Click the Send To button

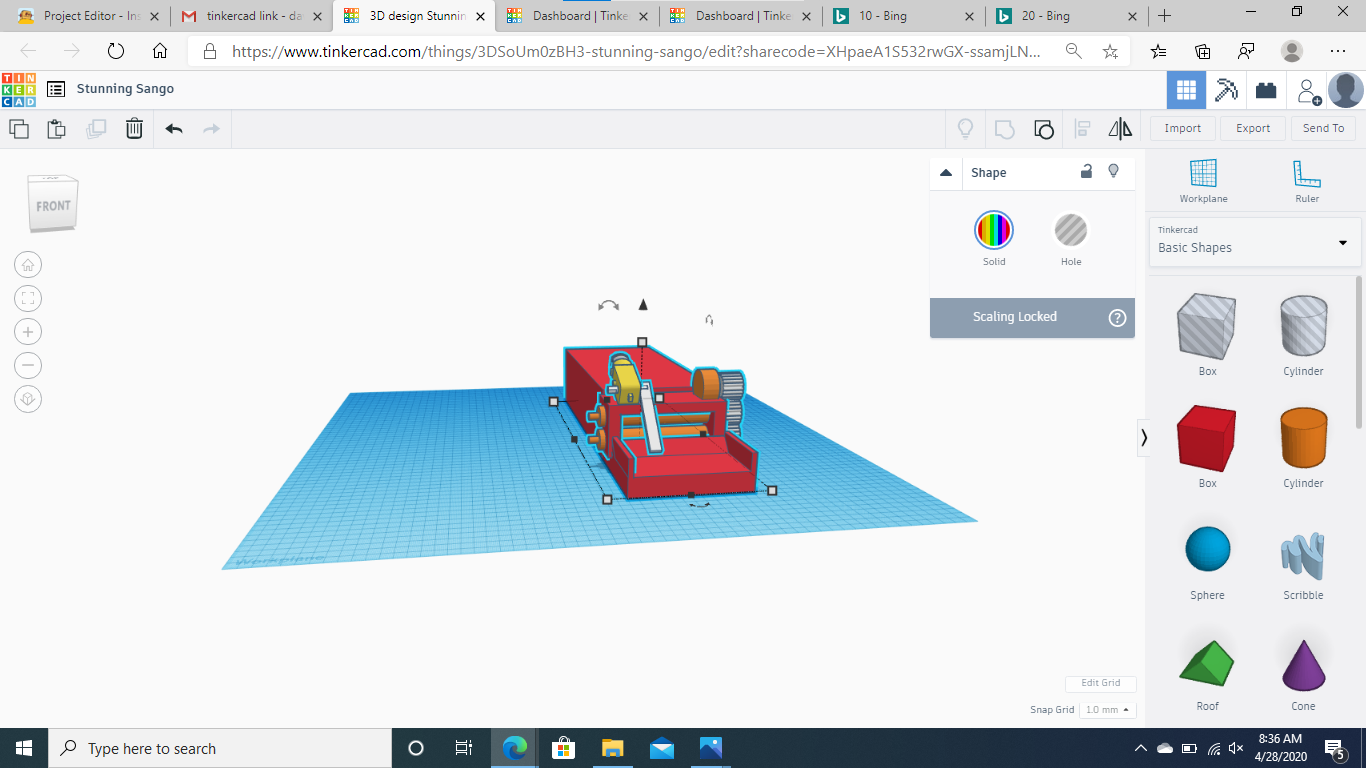point(1323,128)
